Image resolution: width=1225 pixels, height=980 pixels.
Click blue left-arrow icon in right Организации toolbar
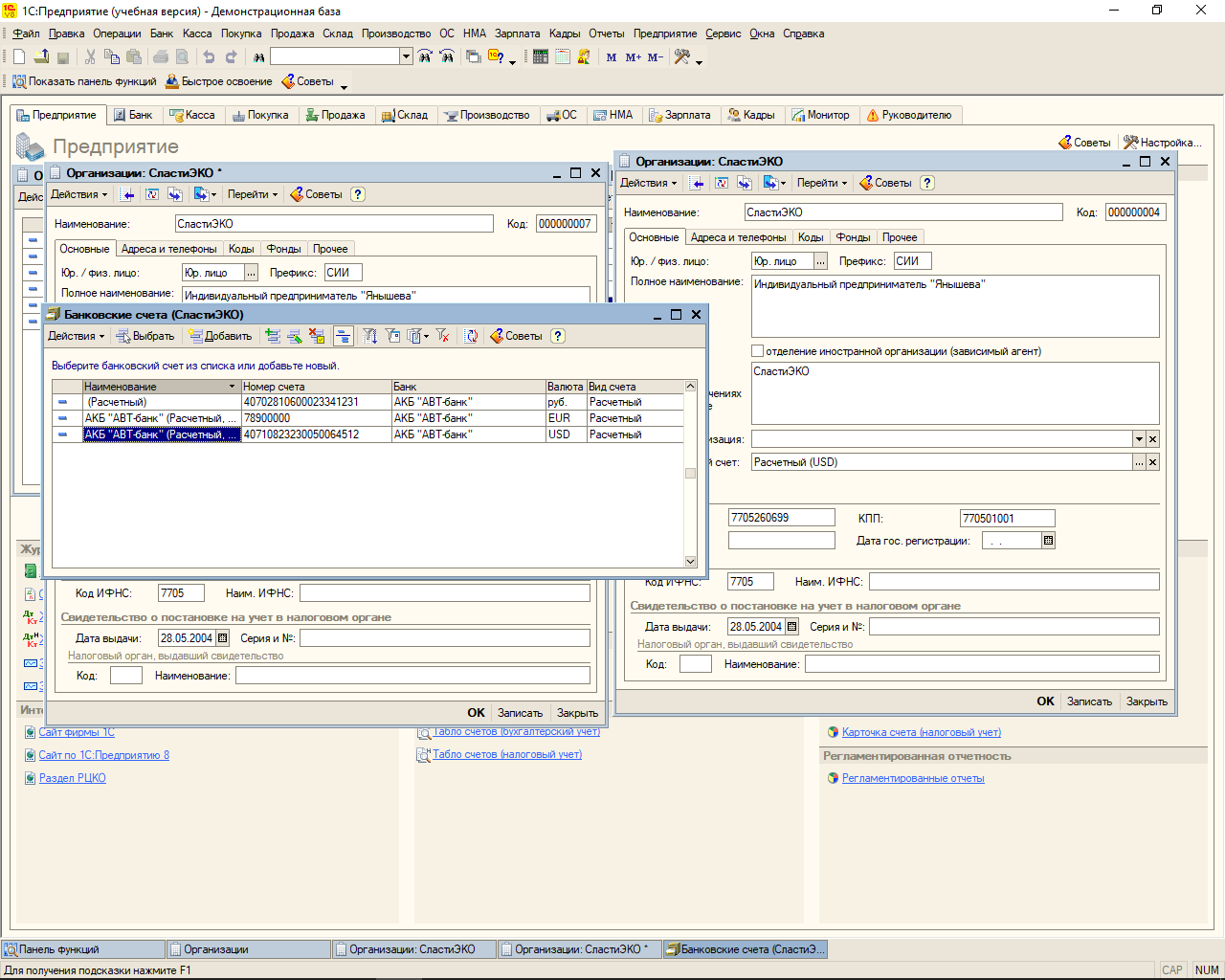pyautogui.click(x=698, y=183)
